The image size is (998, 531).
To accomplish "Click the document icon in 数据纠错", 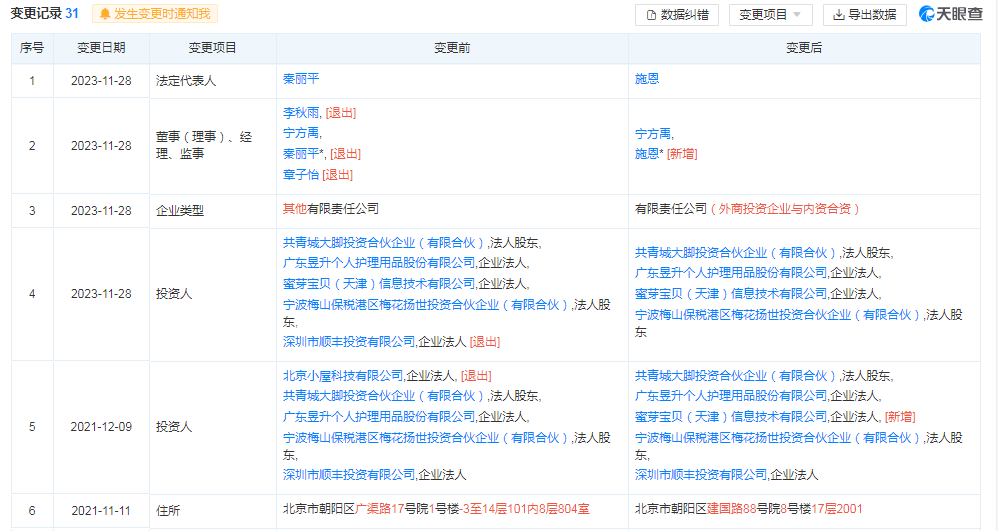I will click(x=651, y=15).
